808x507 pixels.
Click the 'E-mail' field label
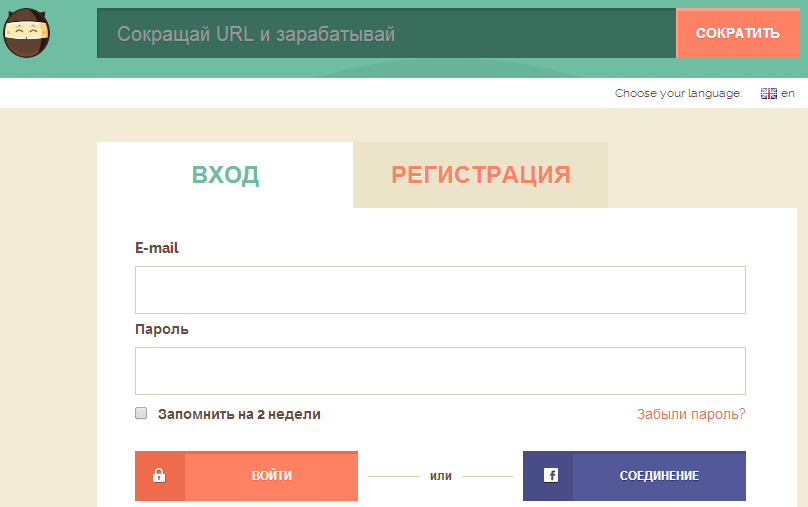[157, 248]
